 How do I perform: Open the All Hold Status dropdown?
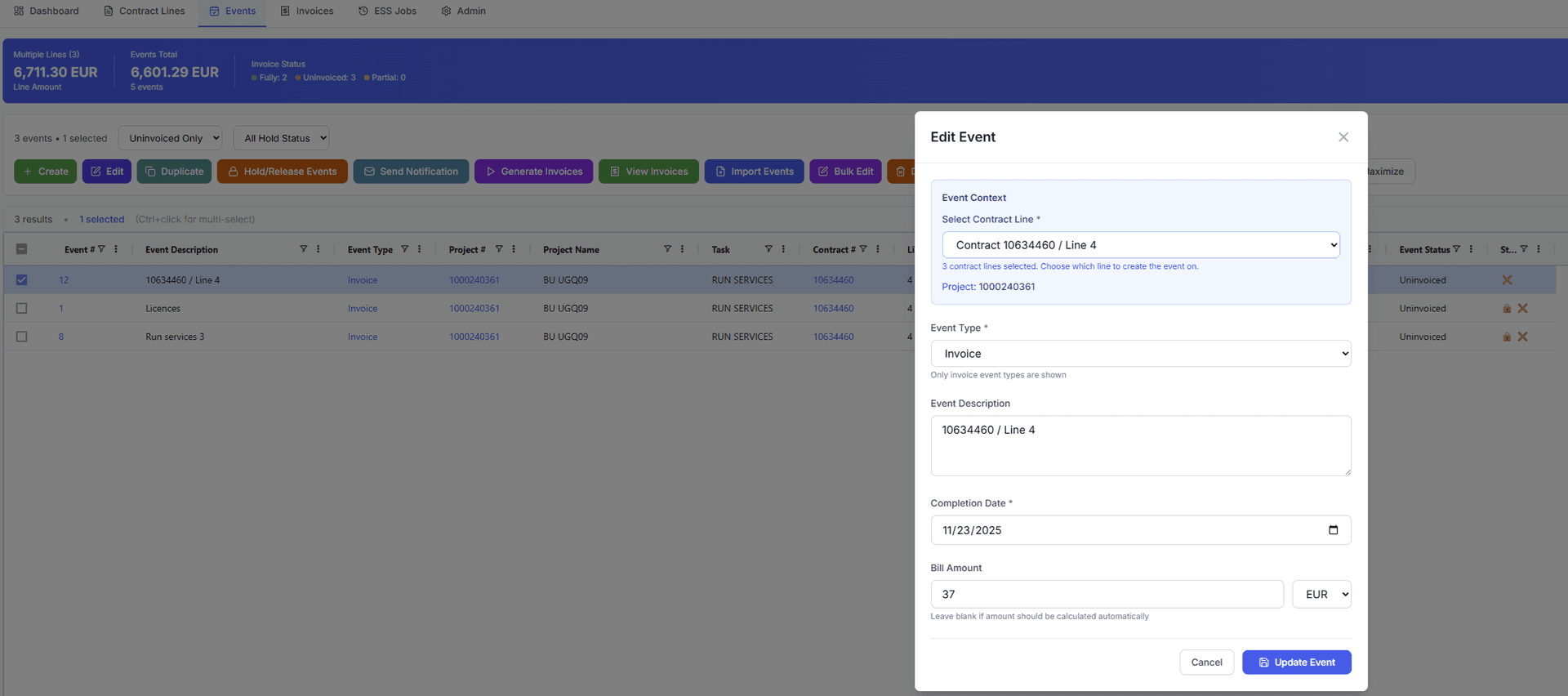pos(282,138)
